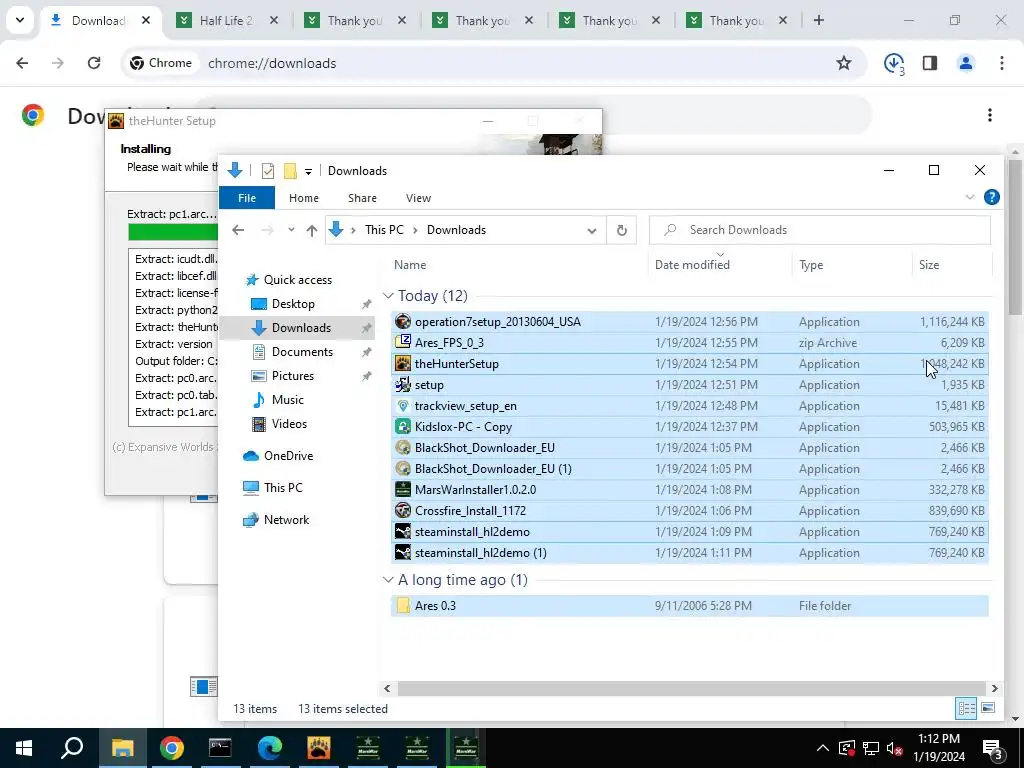Open OneDrive in navigation pane

(x=288, y=456)
